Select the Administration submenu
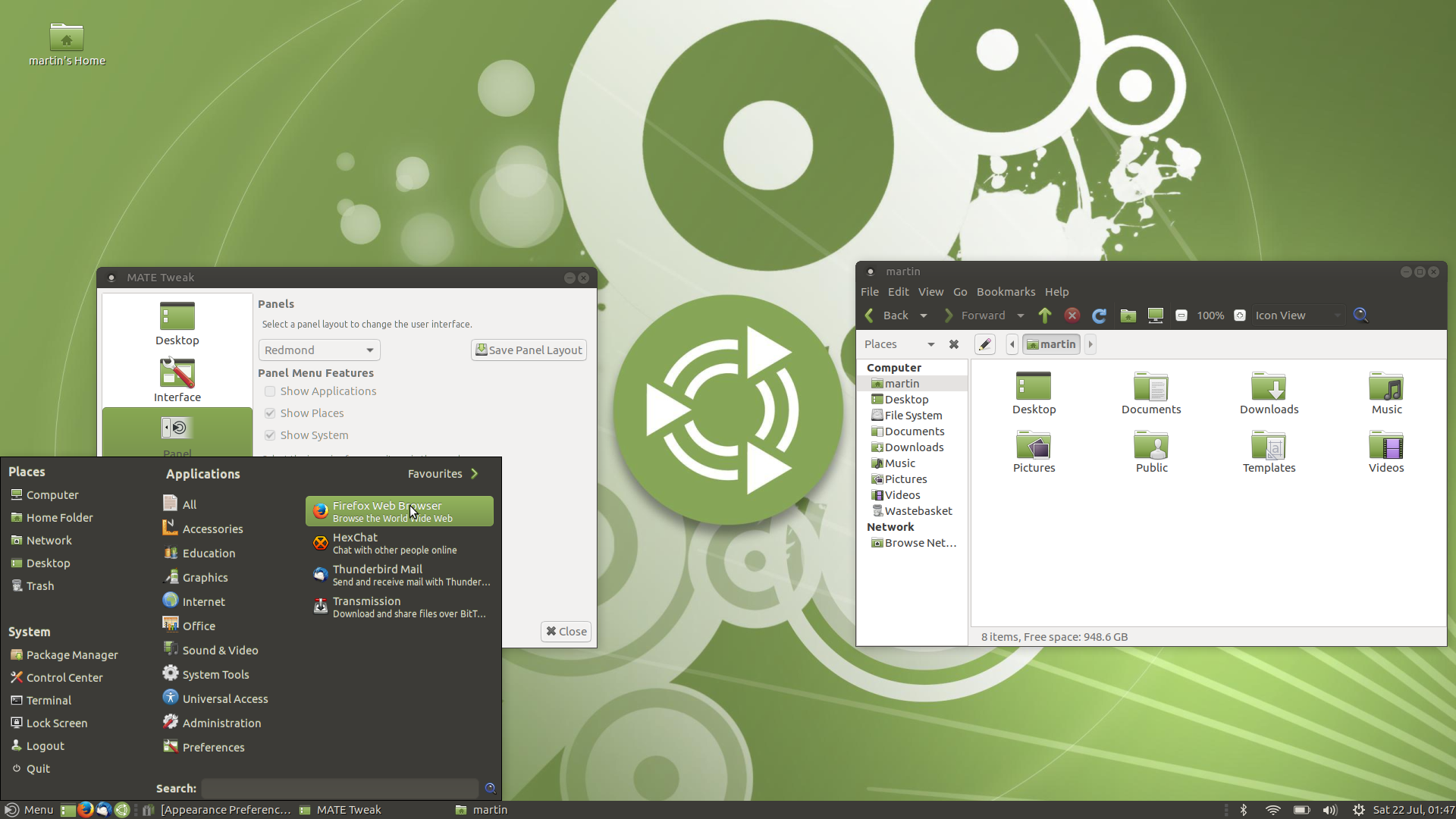The height and width of the screenshot is (819, 1456). click(x=222, y=722)
